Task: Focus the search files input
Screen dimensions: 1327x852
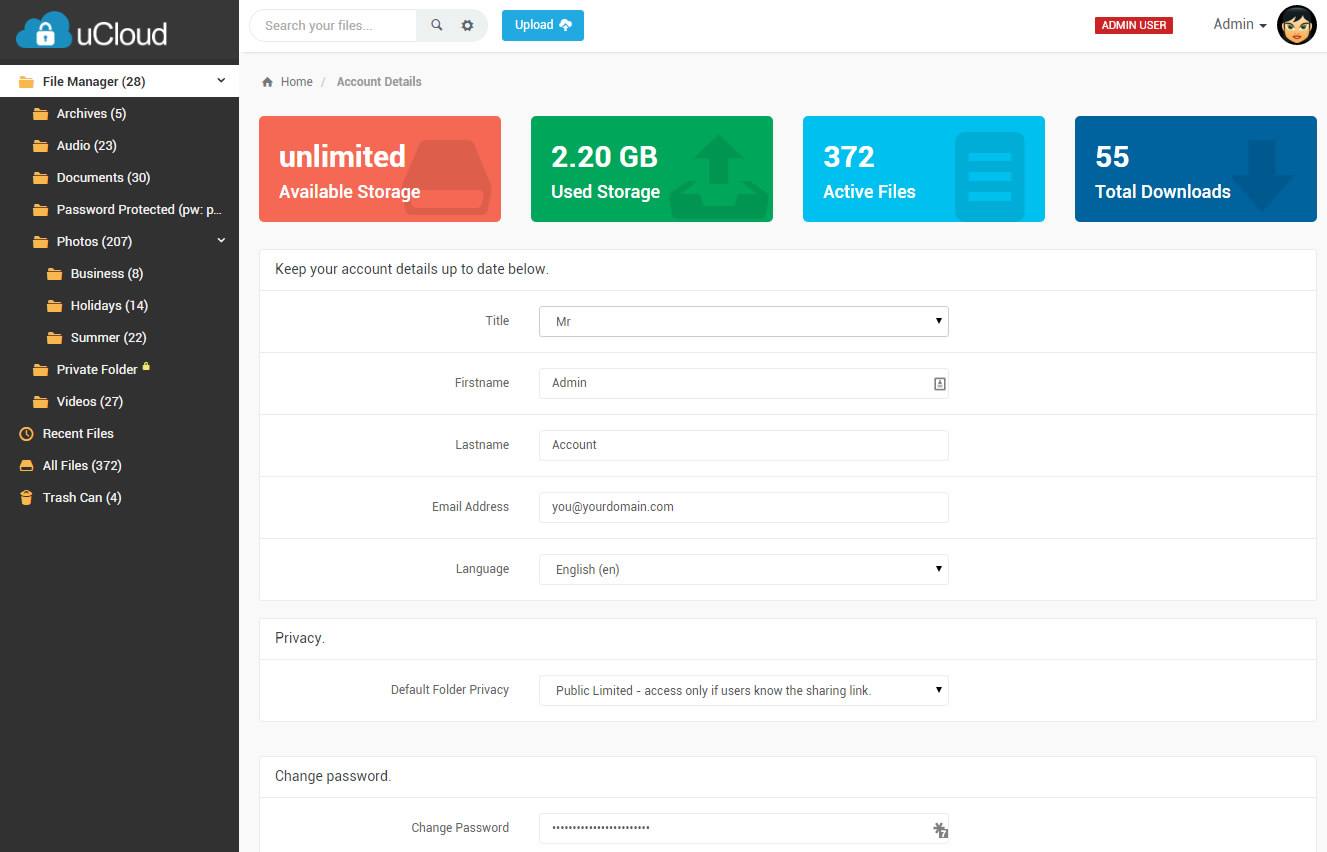Action: pos(333,25)
